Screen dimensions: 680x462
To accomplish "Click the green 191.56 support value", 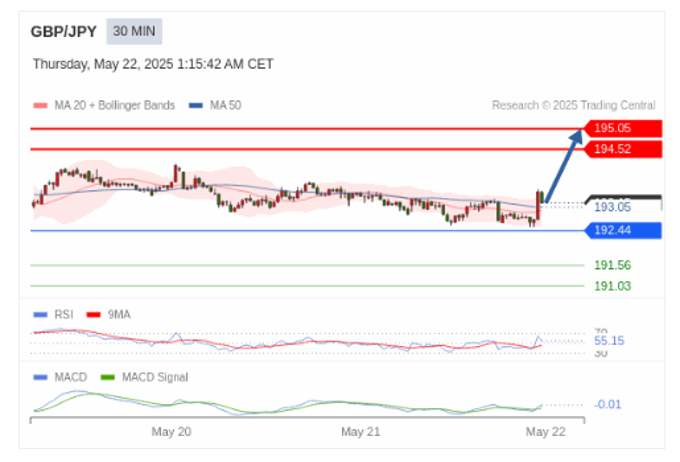I will click(612, 265).
